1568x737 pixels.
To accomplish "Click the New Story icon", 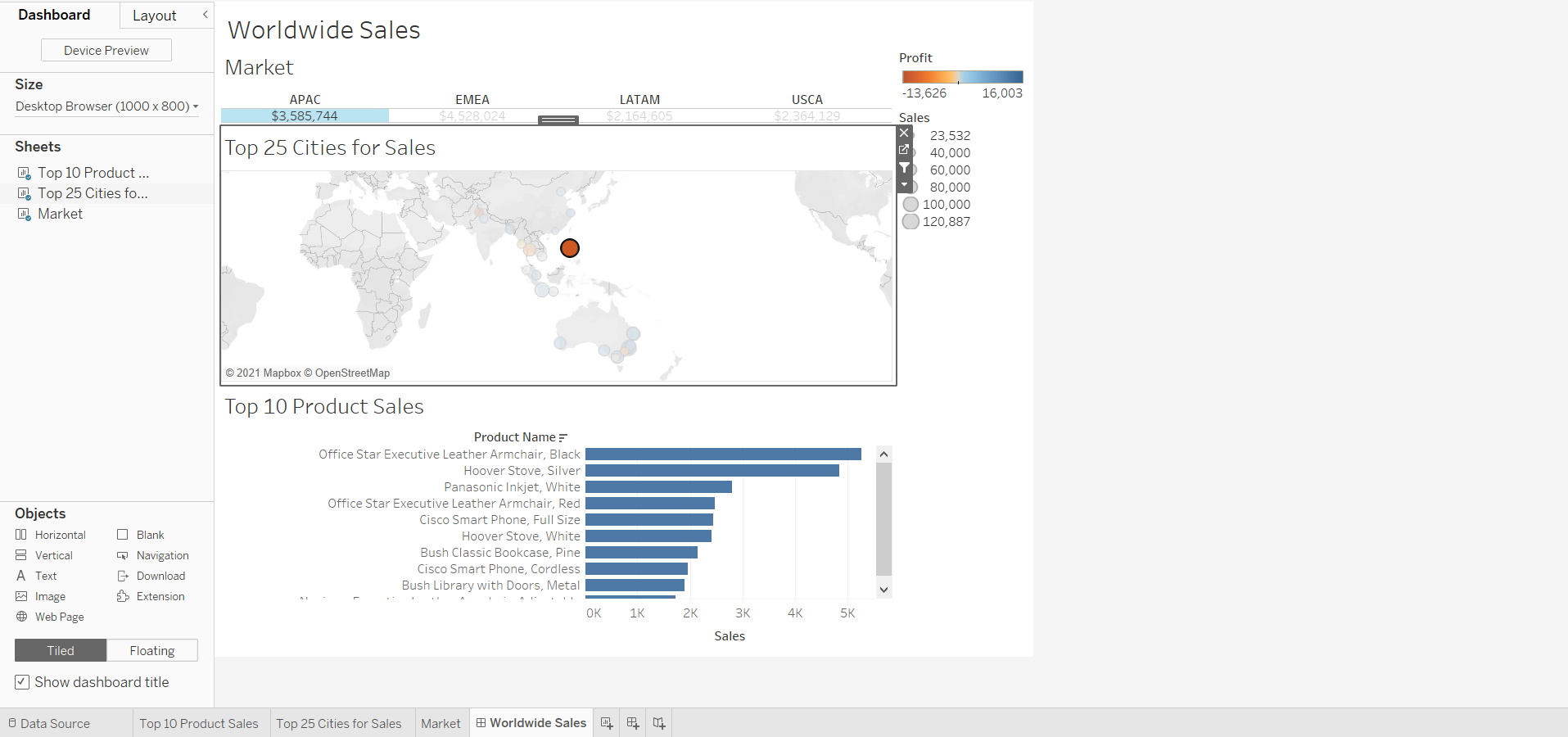I will click(659, 723).
